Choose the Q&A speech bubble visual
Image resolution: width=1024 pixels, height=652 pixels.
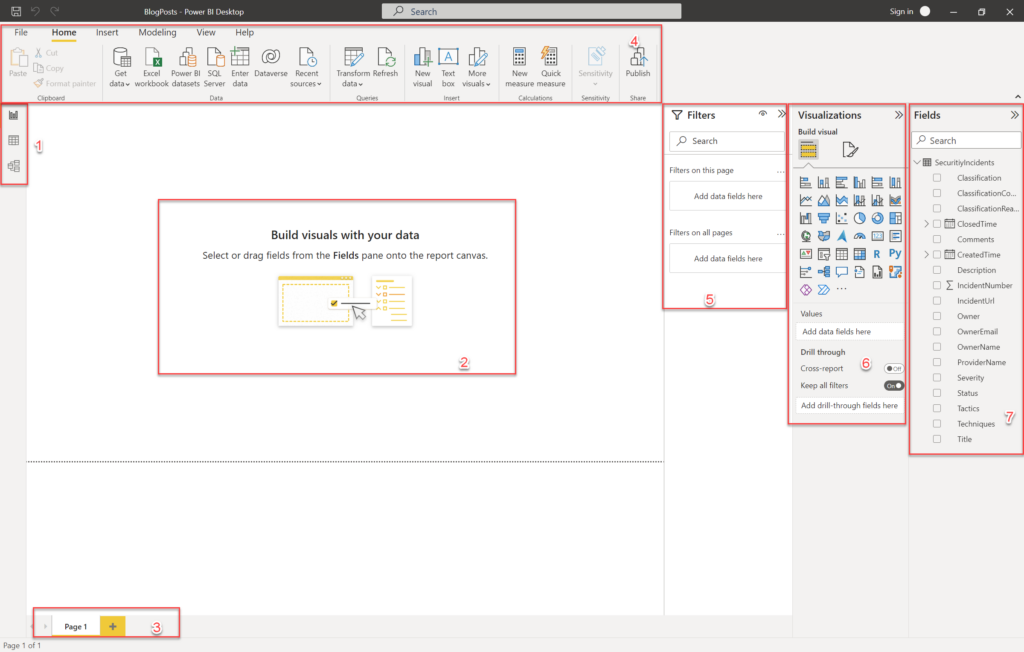click(x=842, y=271)
